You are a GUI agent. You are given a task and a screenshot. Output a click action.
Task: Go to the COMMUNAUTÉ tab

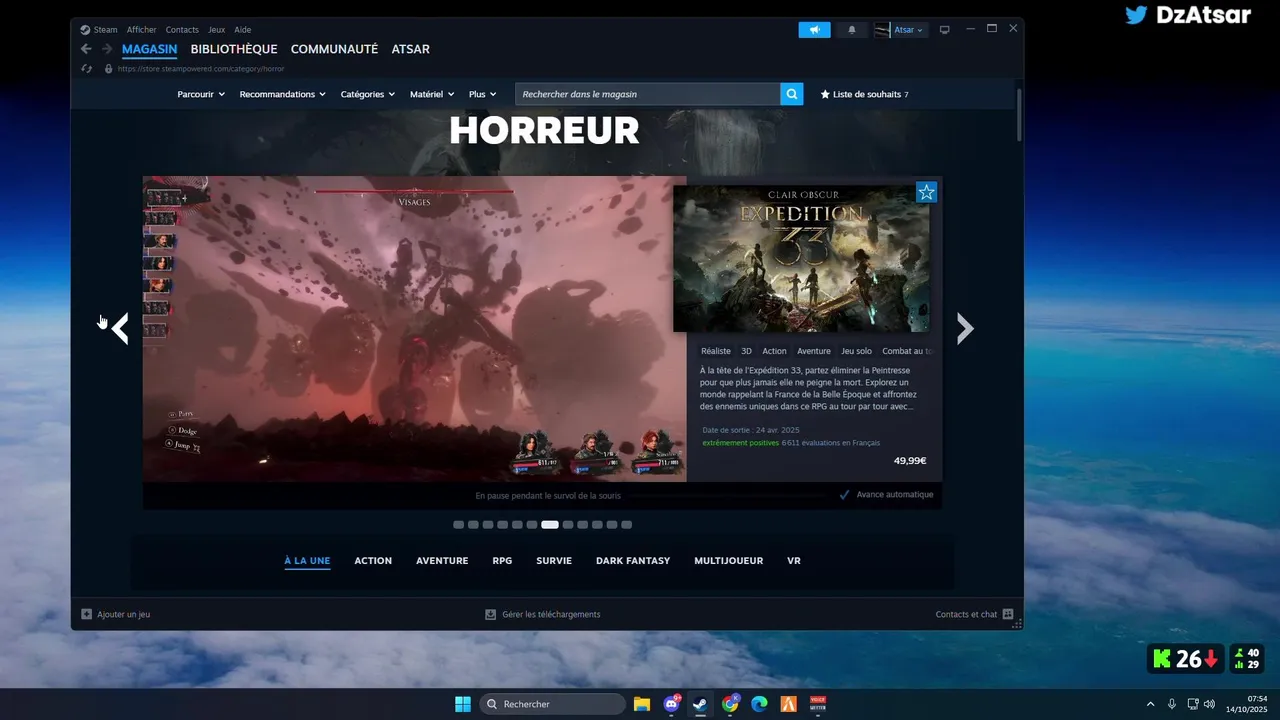coord(334,49)
